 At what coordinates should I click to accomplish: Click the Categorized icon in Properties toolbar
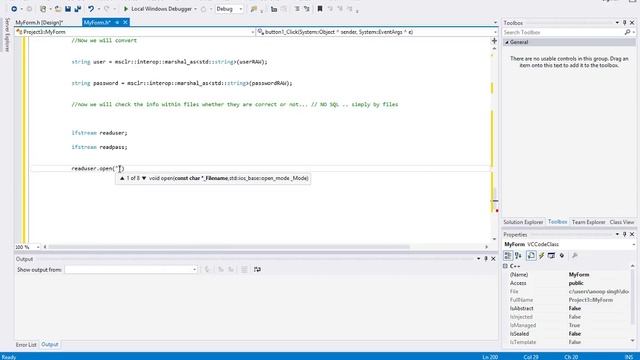tap(508, 256)
